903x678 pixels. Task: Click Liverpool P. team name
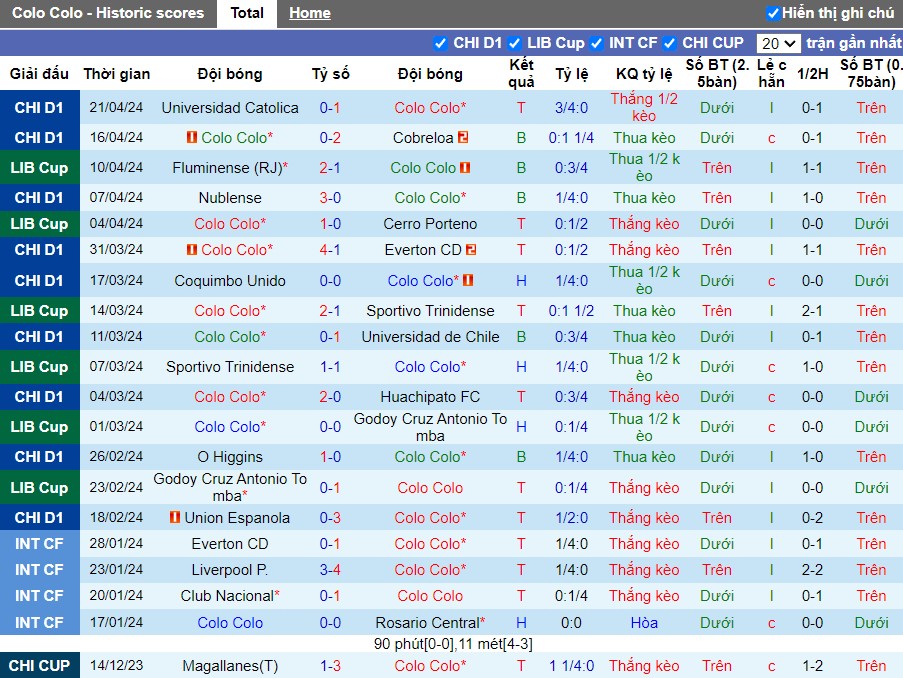tap(230, 570)
